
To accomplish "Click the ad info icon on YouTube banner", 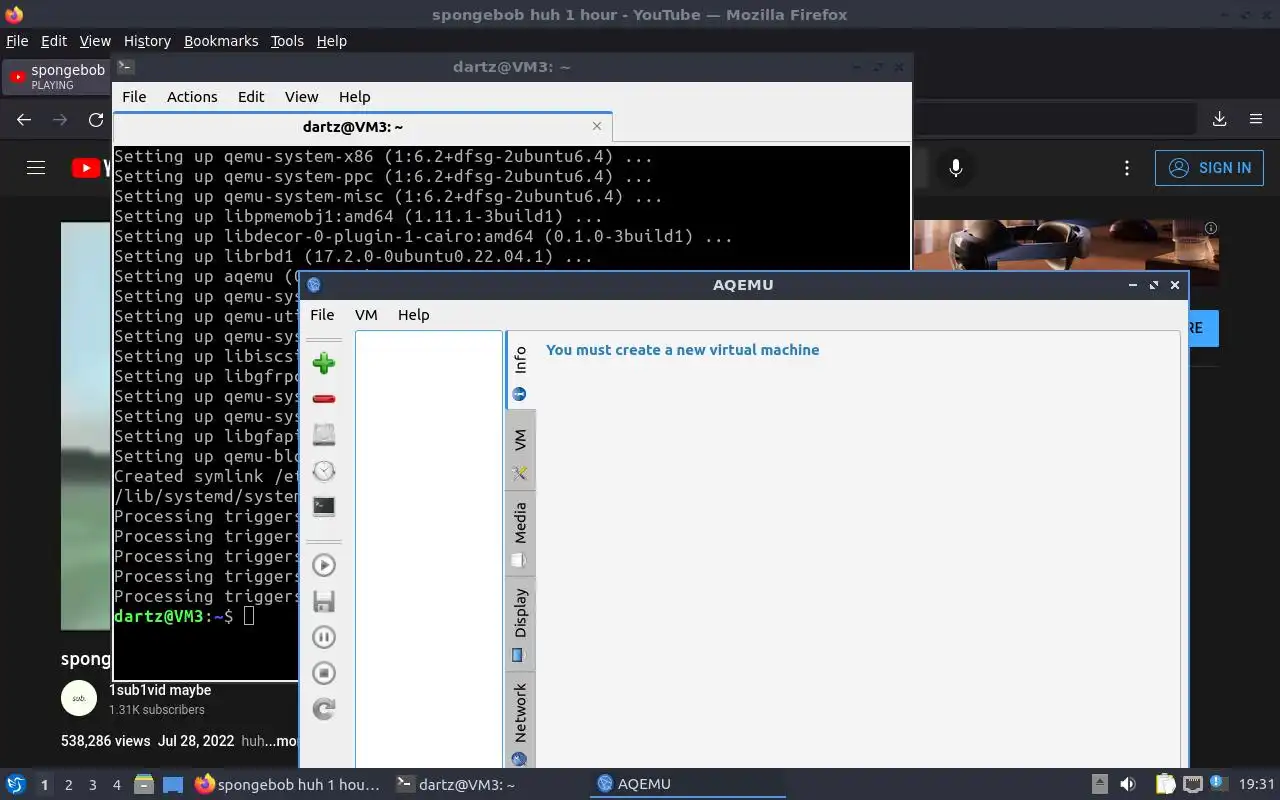I will tap(1211, 228).
